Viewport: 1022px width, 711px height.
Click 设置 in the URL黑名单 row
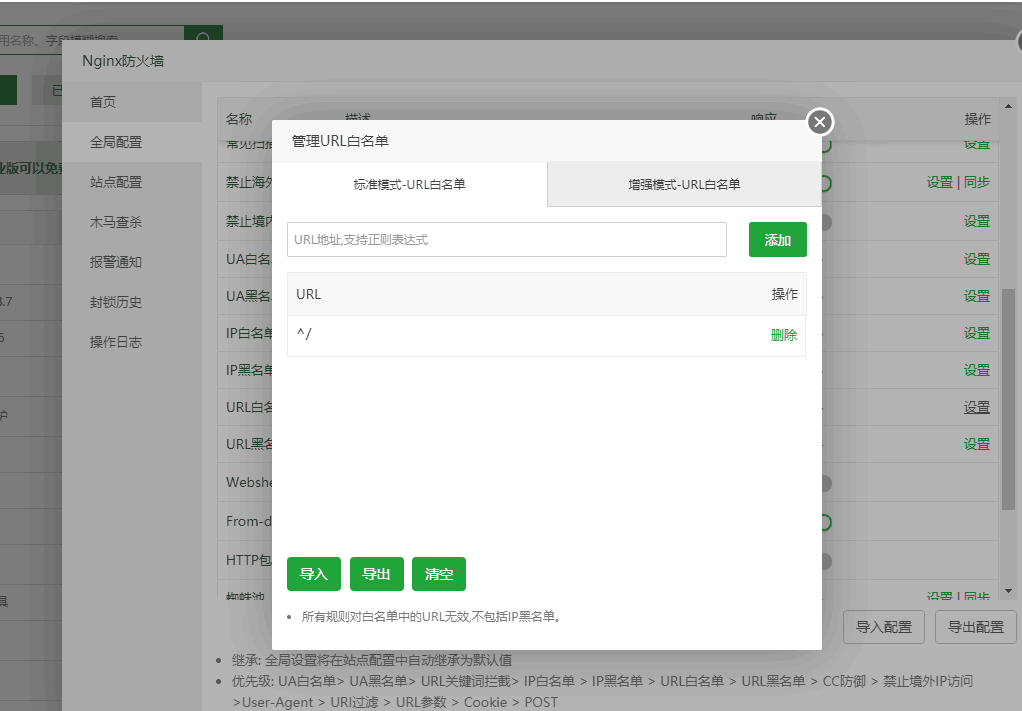[x=977, y=444]
